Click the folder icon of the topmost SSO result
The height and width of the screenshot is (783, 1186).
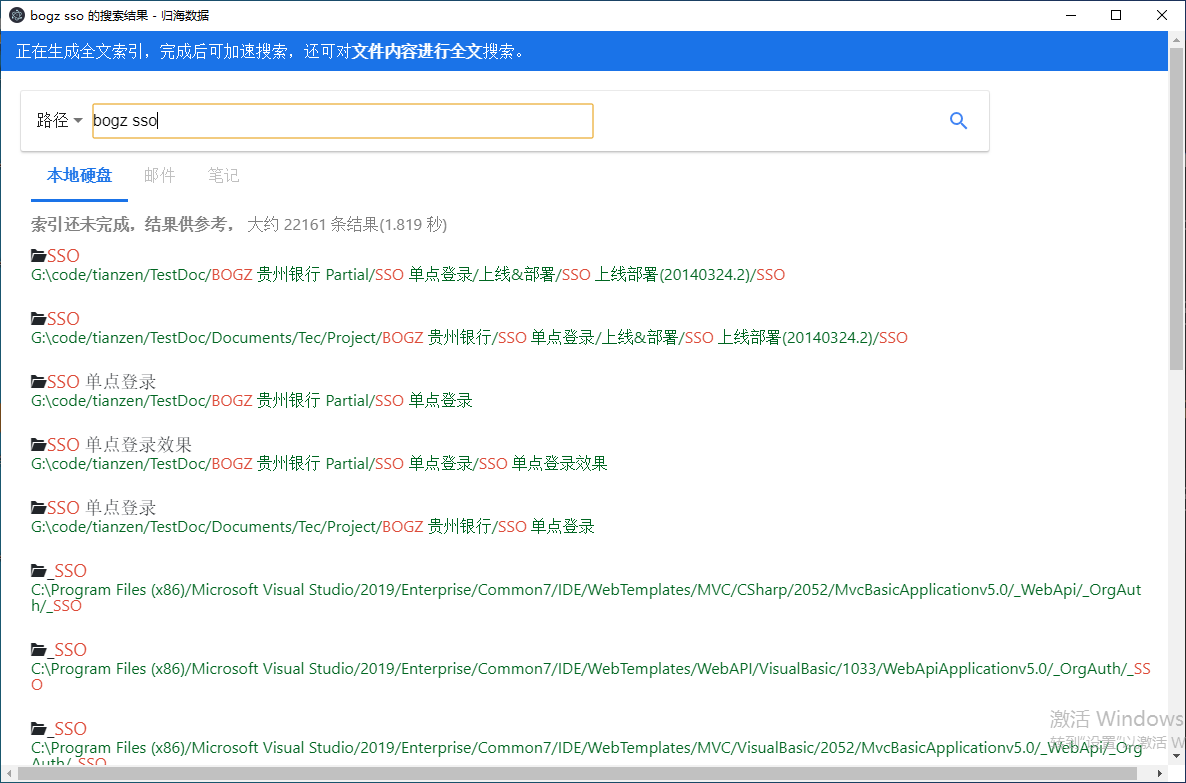pos(39,256)
